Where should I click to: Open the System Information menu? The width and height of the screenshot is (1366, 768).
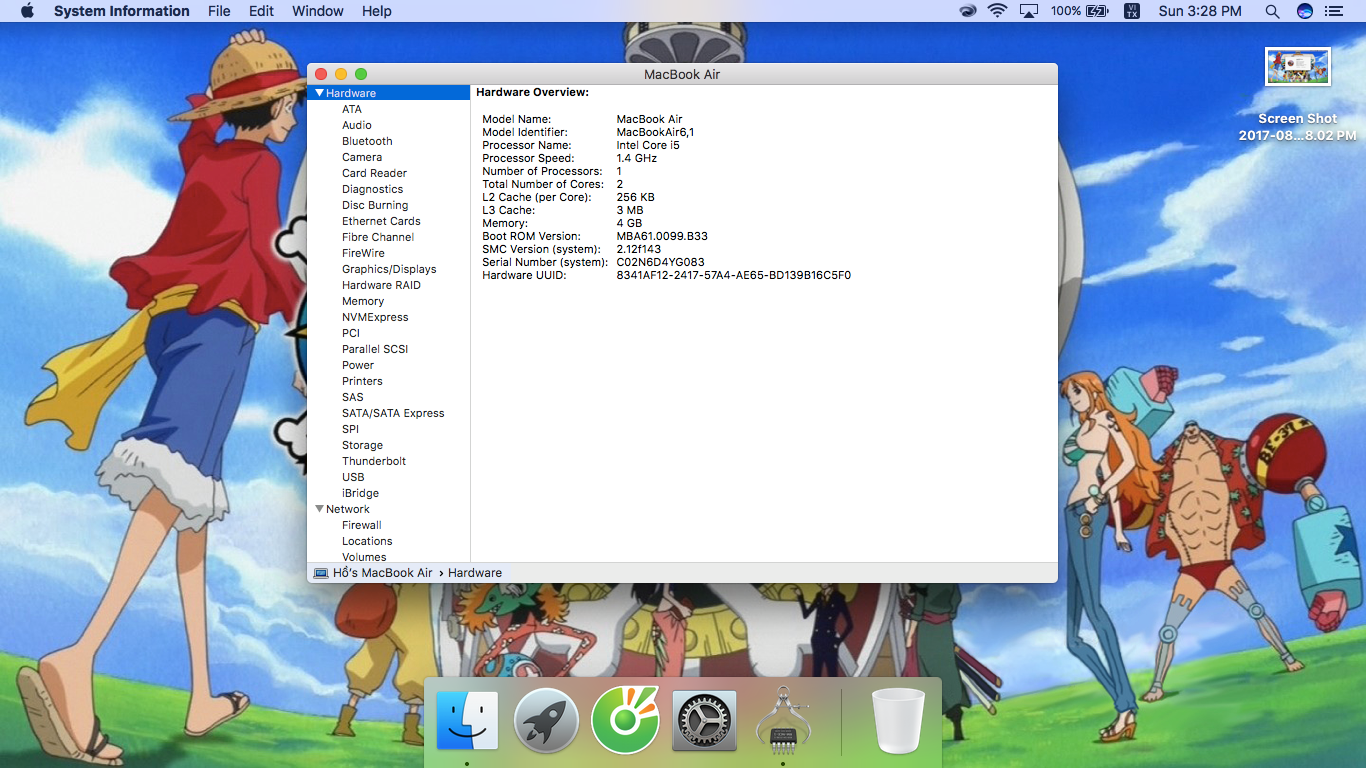[x=121, y=11]
